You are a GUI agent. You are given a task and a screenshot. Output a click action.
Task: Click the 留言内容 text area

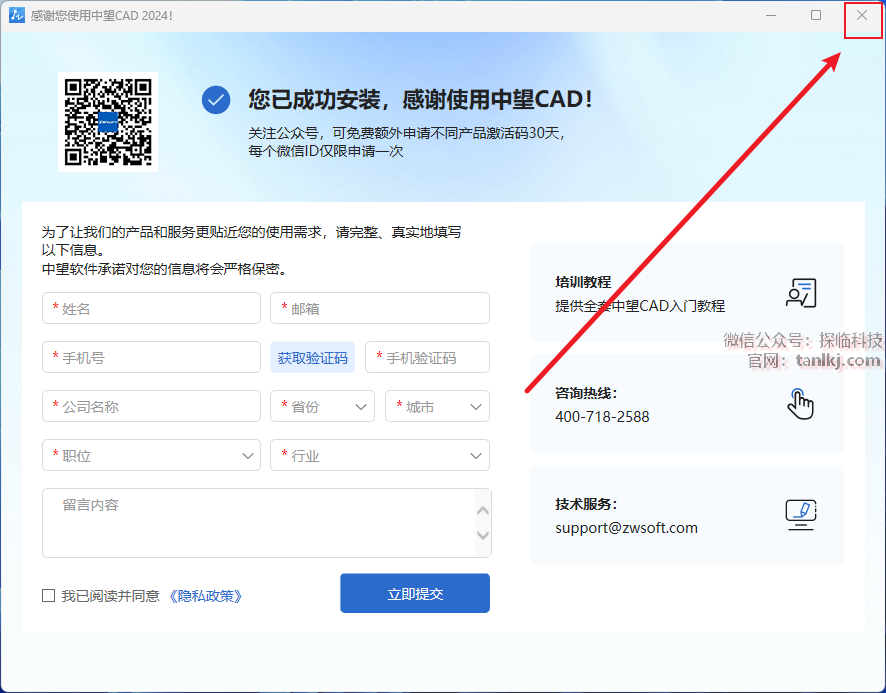click(267, 523)
